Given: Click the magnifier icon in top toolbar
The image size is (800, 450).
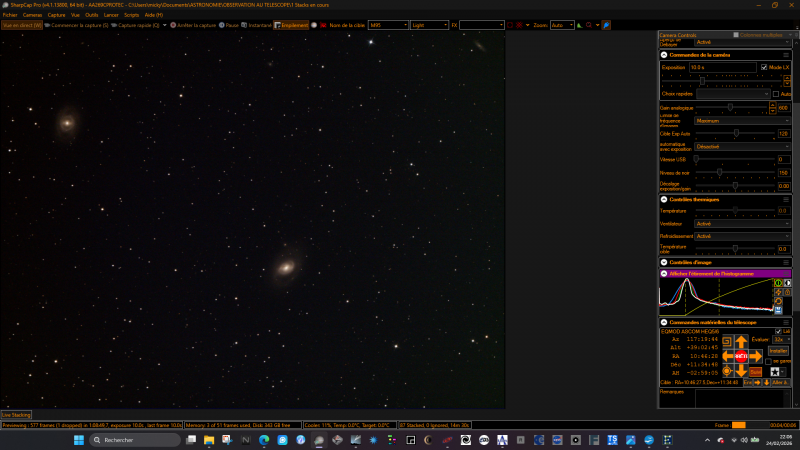Looking at the screenshot, I should [589, 25].
